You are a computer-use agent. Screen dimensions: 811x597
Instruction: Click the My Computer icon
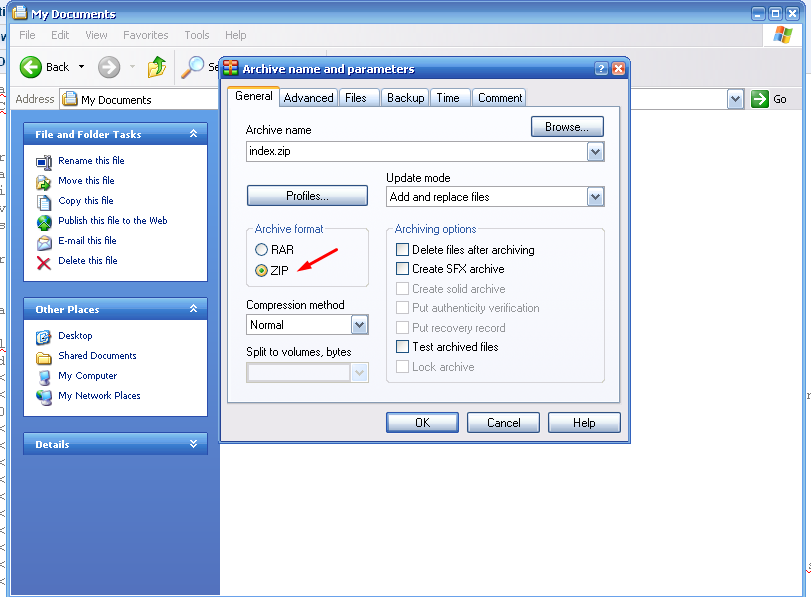pos(44,377)
